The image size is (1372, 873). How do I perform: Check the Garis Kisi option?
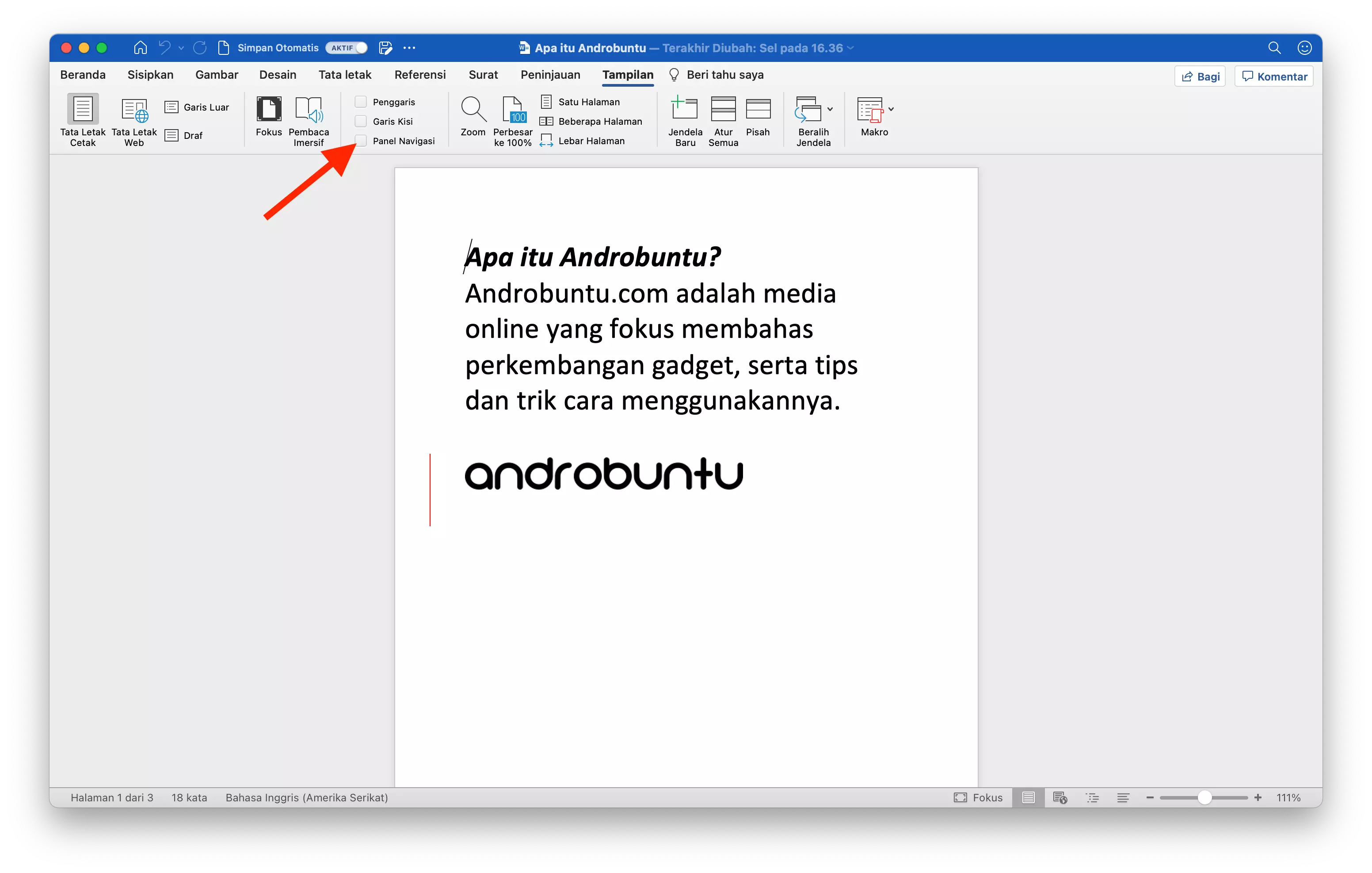click(361, 121)
